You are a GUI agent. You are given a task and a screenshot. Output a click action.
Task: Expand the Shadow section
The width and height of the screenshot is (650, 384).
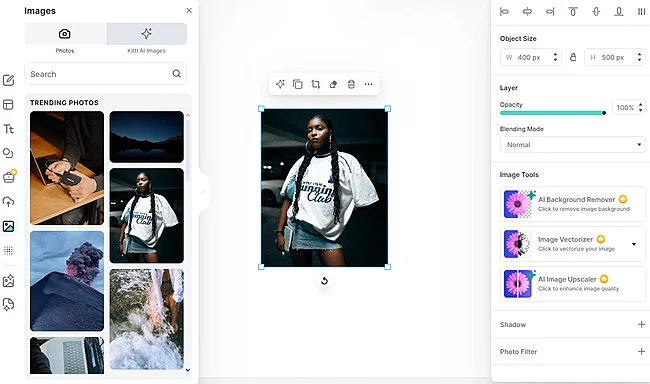pos(572,324)
